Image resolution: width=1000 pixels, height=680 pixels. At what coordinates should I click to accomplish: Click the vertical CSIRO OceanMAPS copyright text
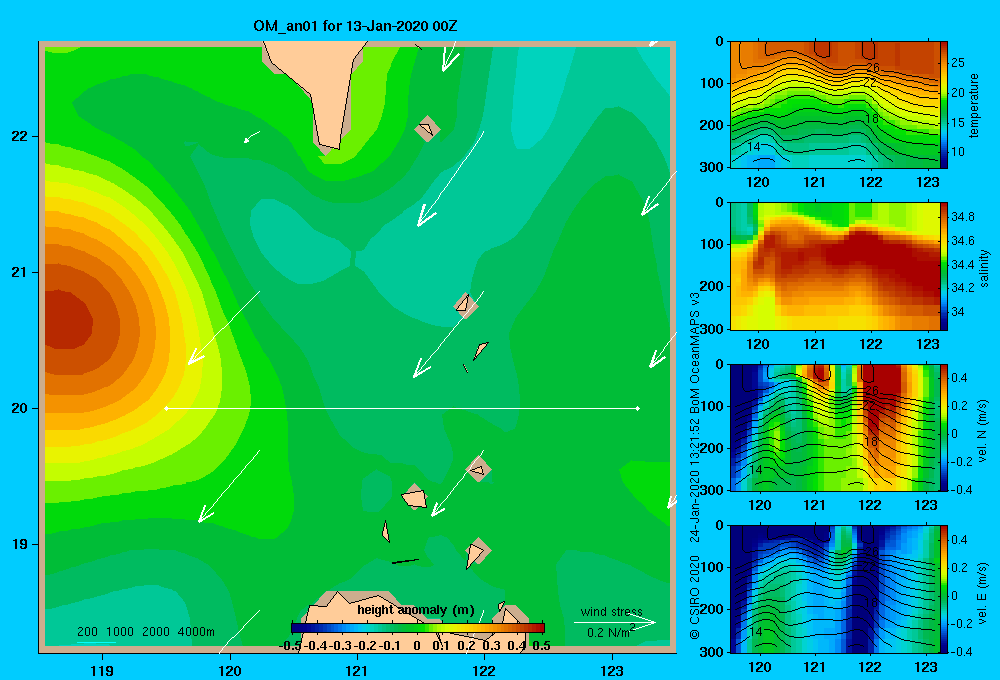[x=695, y=466]
